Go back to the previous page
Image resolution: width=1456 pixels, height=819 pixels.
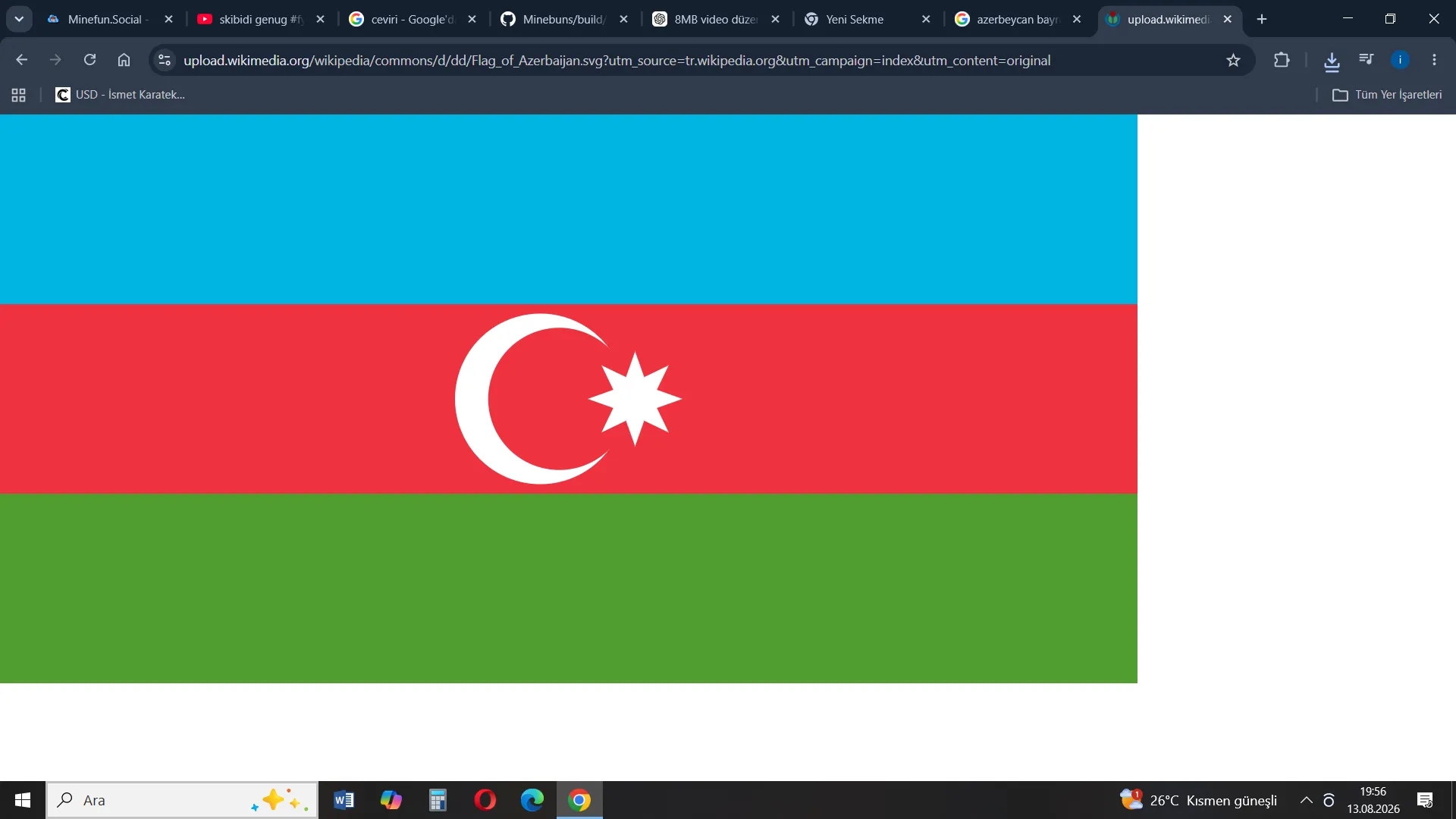pos(21,60)
